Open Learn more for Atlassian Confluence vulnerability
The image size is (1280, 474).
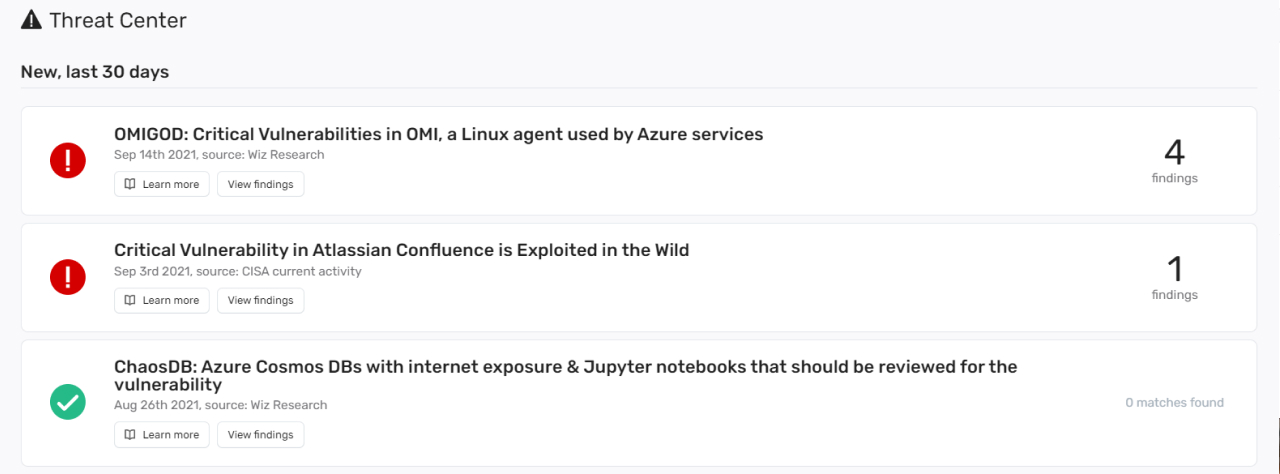162,300
